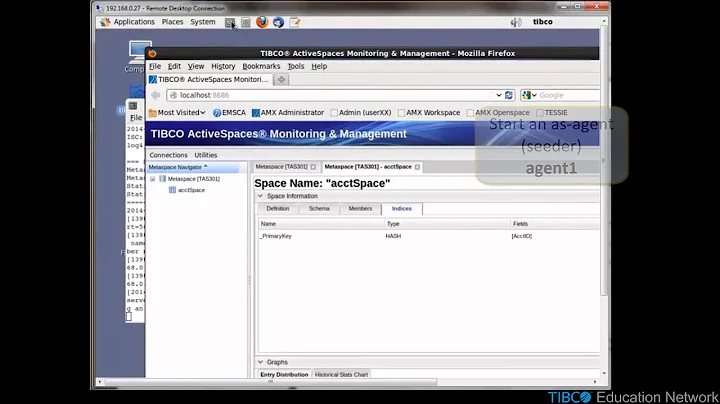Open the Firefox History menu
Viewport: 720px width, 404px height.
point(223,66)
